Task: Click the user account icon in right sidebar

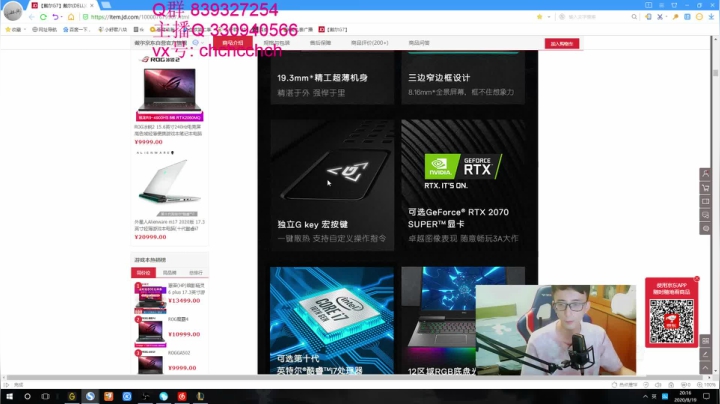Action: point(705,174)
